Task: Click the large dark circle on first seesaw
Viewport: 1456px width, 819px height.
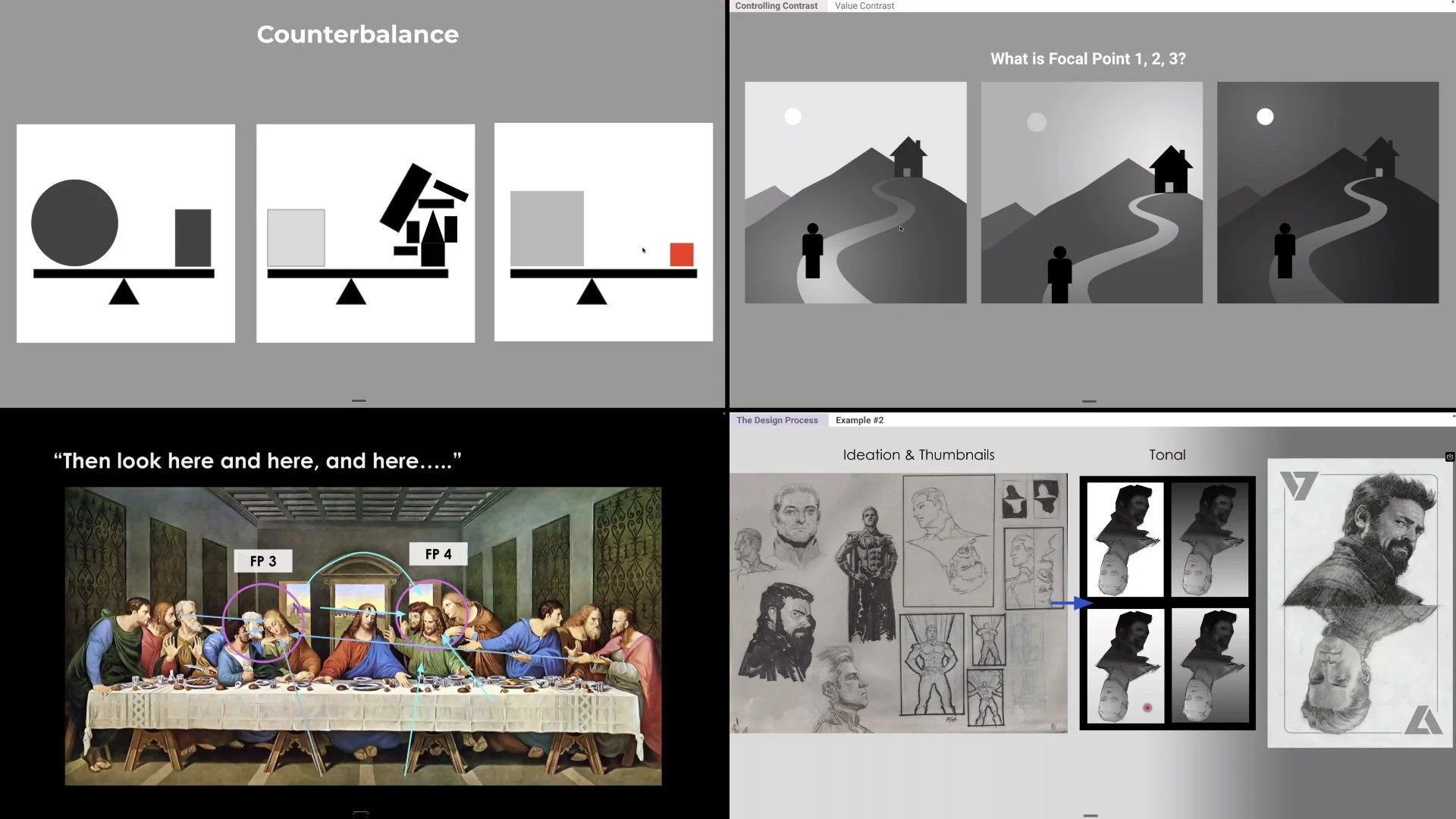Action: (74, 223)
